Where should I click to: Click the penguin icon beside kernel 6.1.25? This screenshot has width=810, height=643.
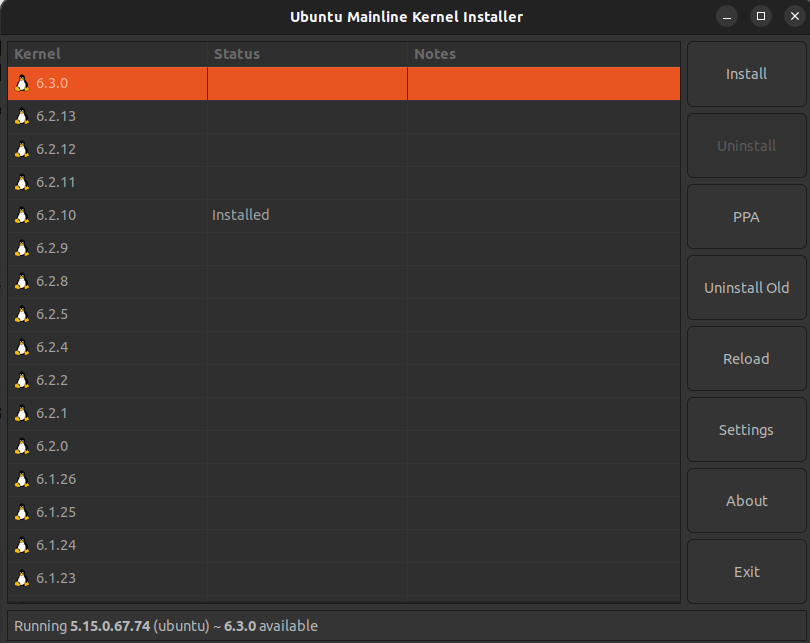click(x=22, y=513)
